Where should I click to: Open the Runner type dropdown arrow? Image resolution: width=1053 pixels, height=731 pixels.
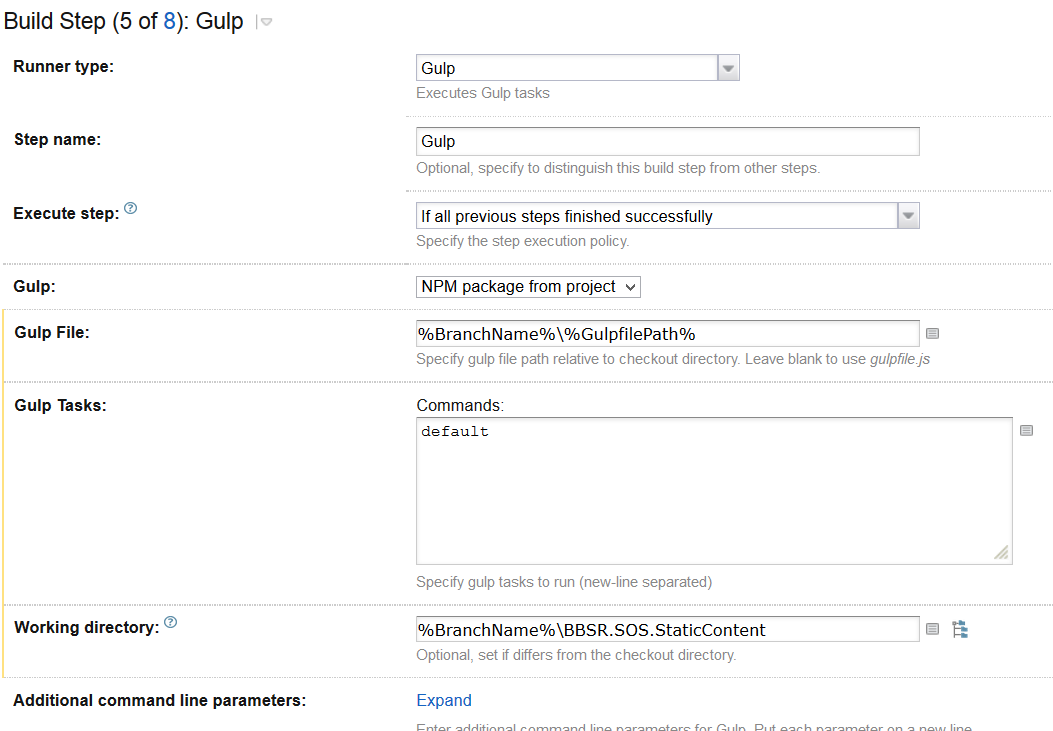(729, 68)
